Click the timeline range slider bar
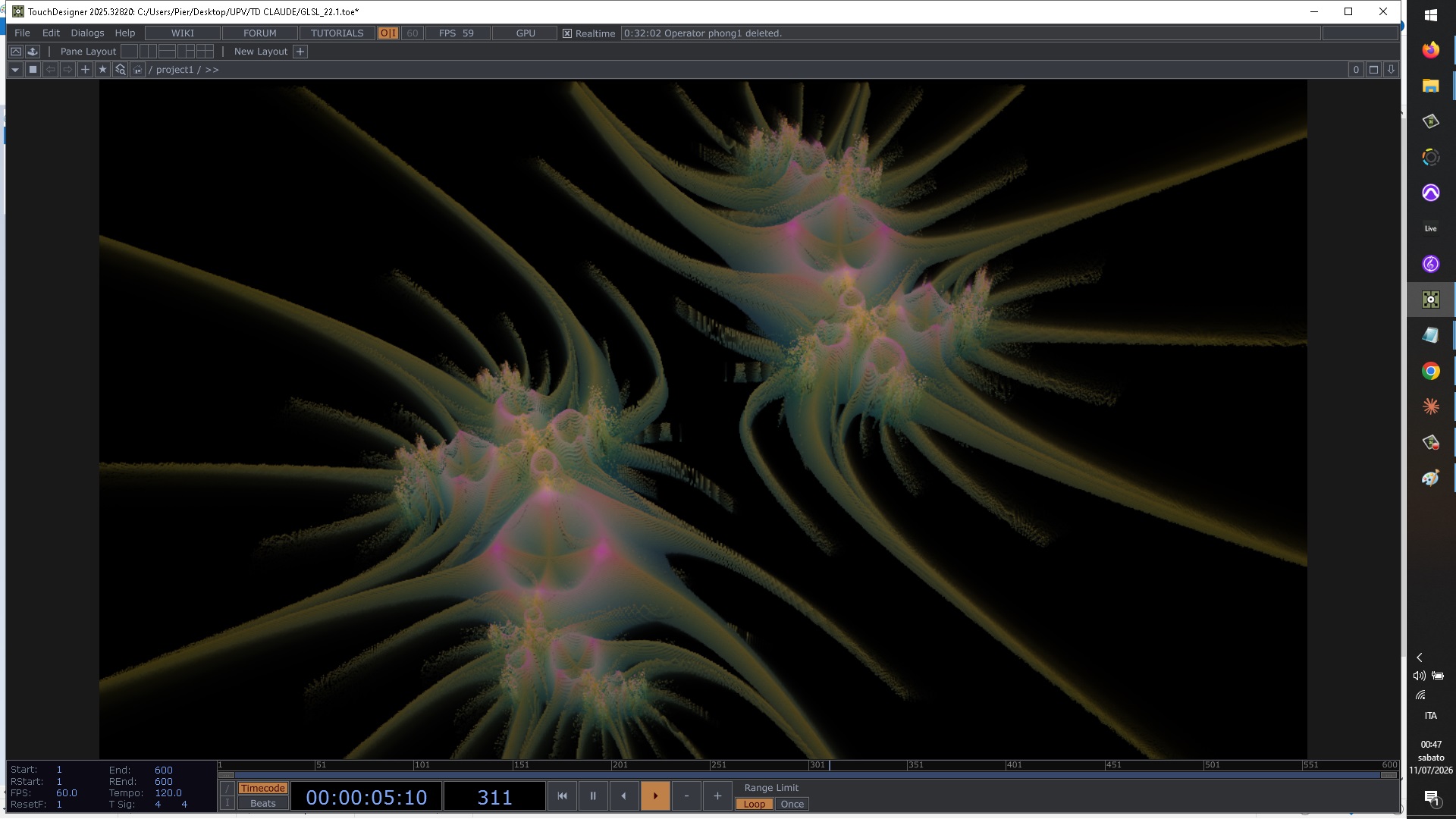 (x=808, y=775)
